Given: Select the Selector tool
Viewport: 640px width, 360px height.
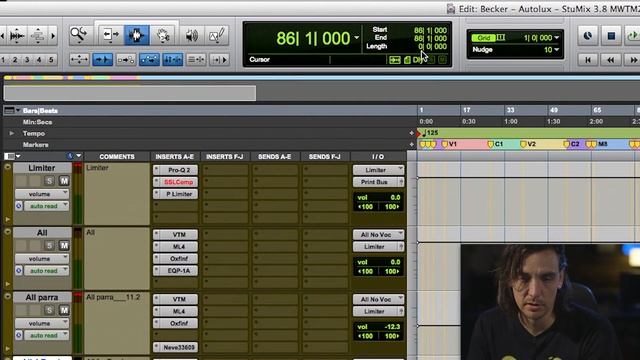Looking at the screenshot, I should pyautogui.click(x=136, y=35).
